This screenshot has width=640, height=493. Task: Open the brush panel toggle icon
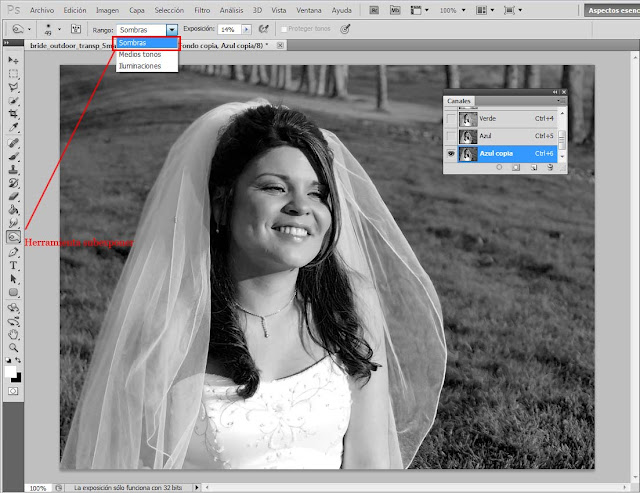point(76,29)
